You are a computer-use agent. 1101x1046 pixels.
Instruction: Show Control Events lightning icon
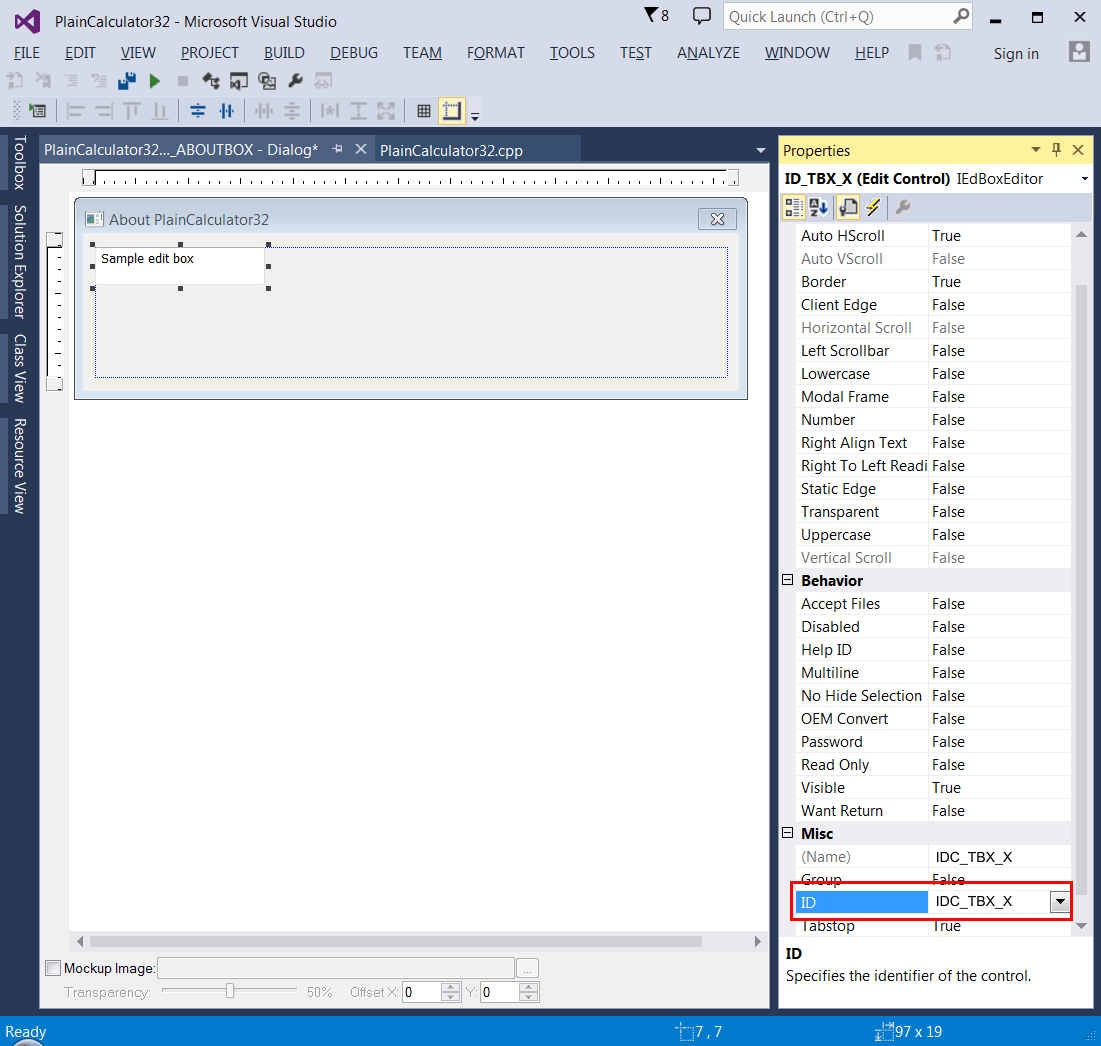(873, 207)
